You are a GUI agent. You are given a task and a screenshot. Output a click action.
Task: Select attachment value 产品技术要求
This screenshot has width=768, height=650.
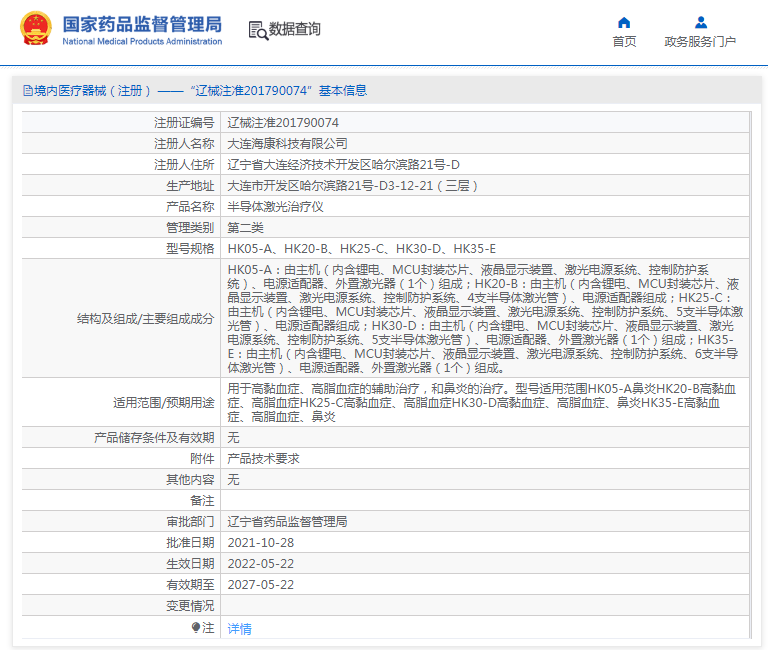pyautogui.click(x=264, y=458)
